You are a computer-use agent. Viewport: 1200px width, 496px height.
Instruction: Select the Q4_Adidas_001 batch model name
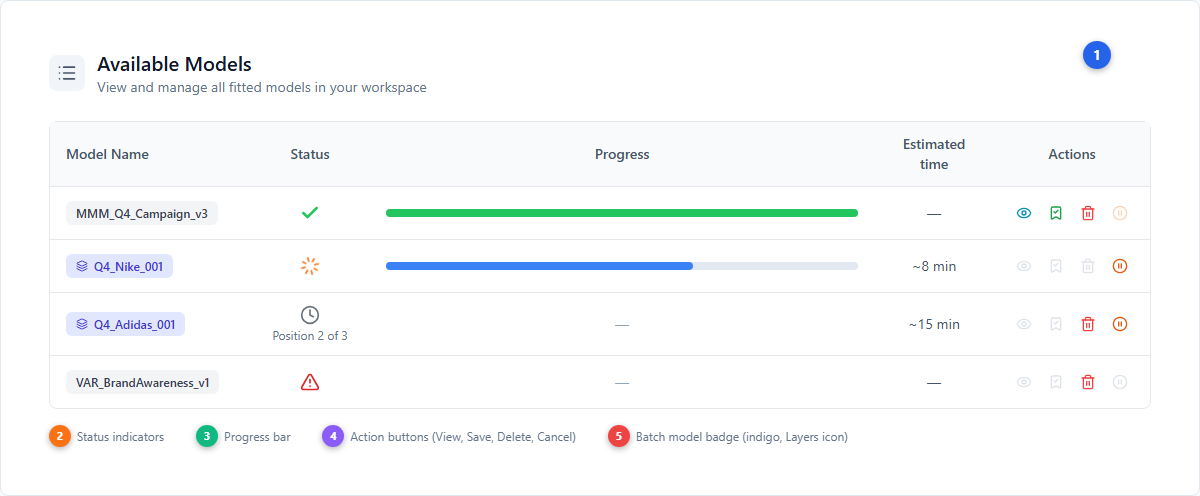coord(126,324)
